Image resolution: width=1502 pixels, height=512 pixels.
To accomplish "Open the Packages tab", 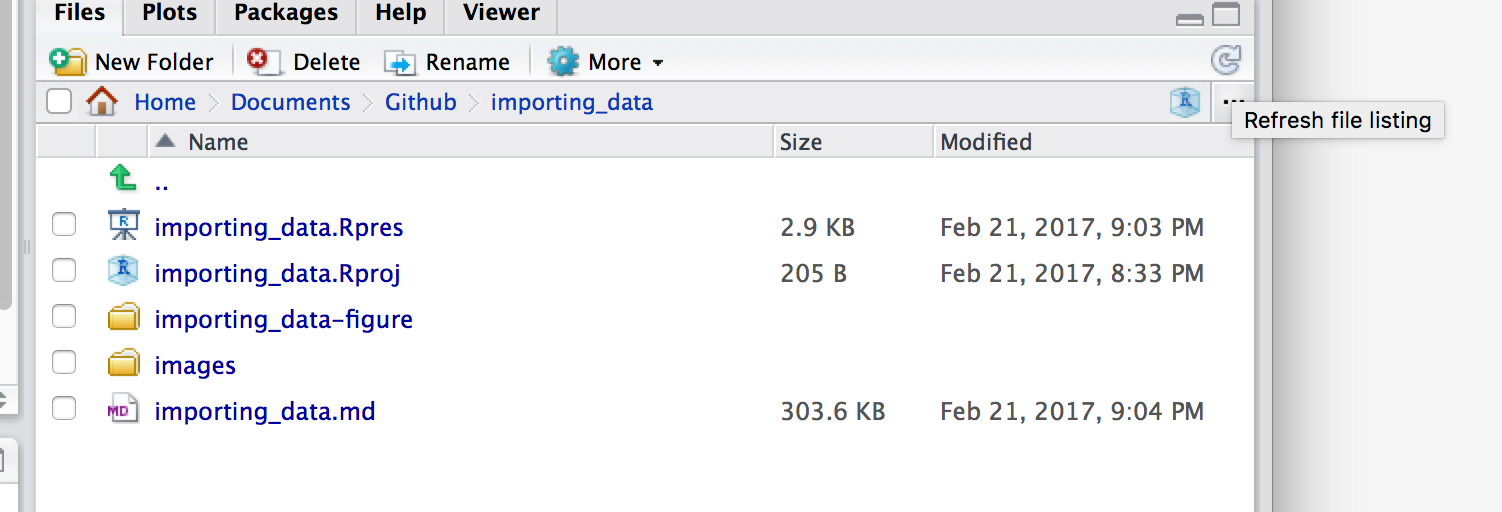I will point(286,13).
